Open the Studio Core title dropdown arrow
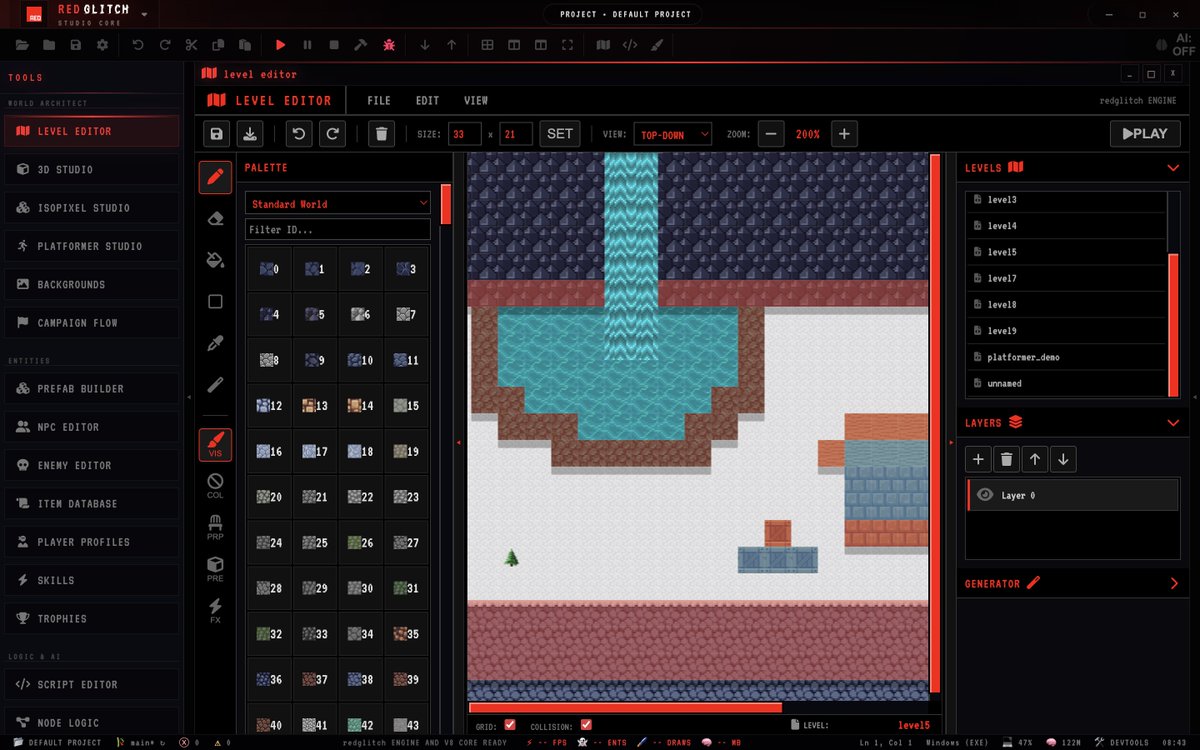The height and width of the screenshot is (750, 1200). (x=145, y=15)
